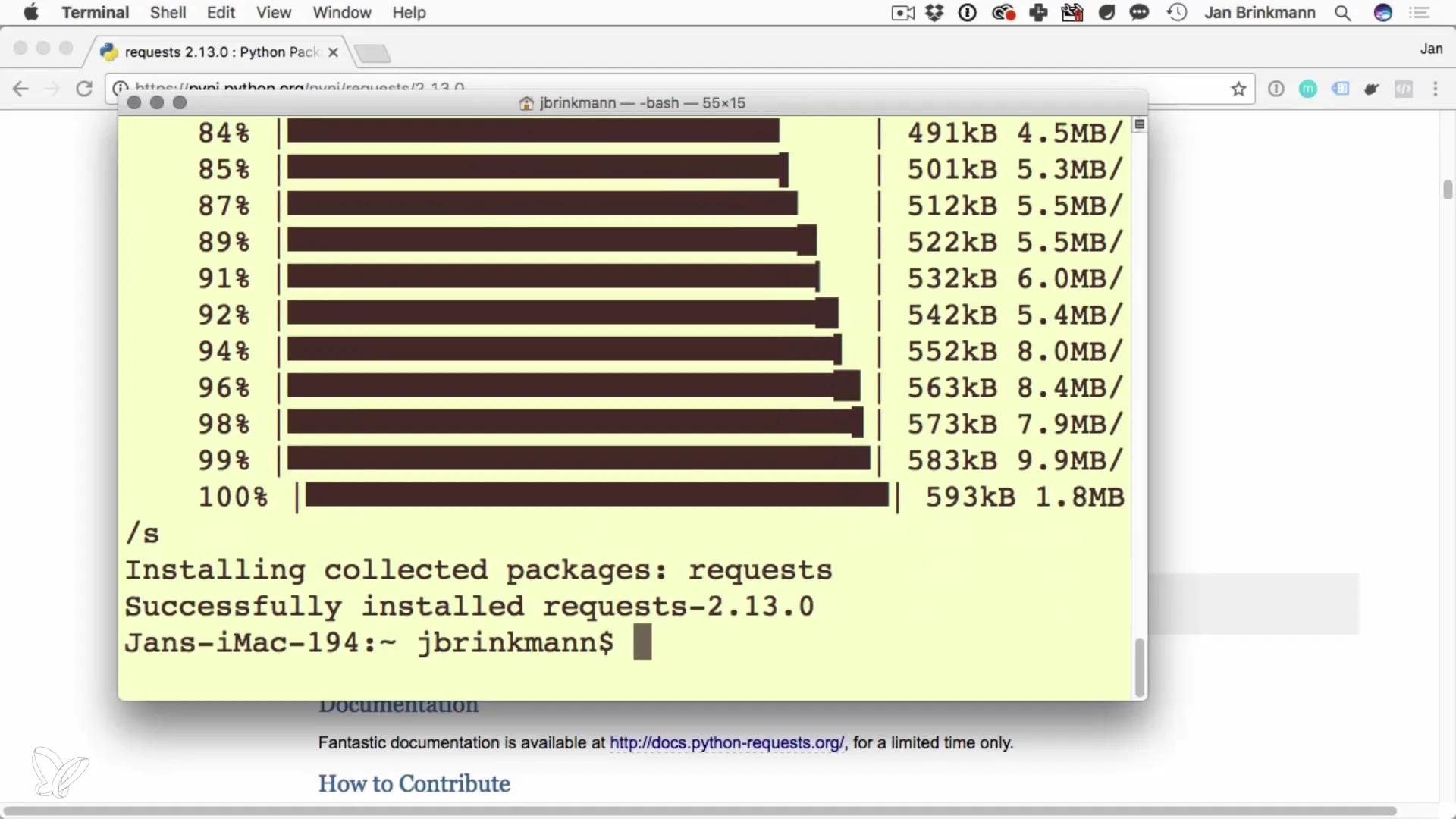Screen dimensions: 1456x819
Task: Open the Shell menu
Action: (x=168, y=12)
